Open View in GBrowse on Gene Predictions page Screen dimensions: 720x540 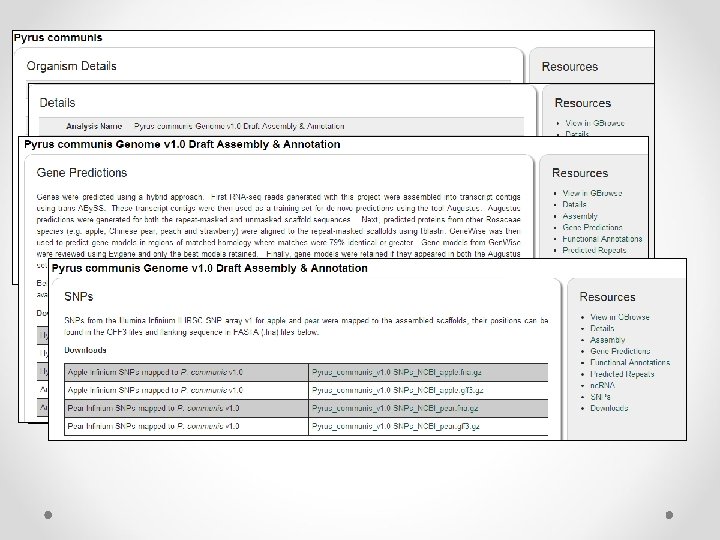(x=592, y=193)
